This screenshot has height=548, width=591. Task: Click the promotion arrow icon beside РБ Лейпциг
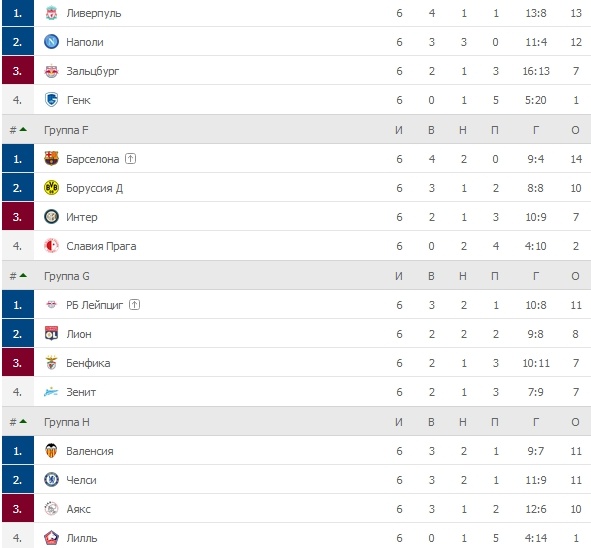tap(135, 305)
